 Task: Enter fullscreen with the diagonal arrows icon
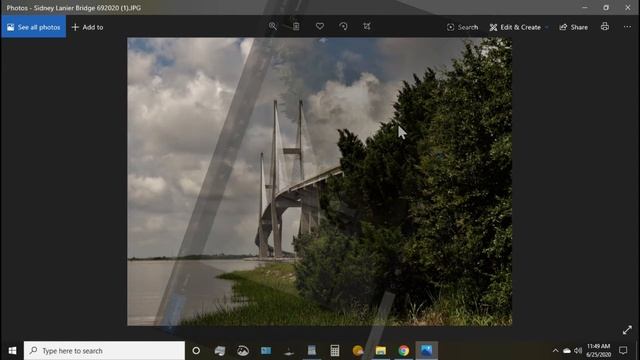click(x=627, y=330)
